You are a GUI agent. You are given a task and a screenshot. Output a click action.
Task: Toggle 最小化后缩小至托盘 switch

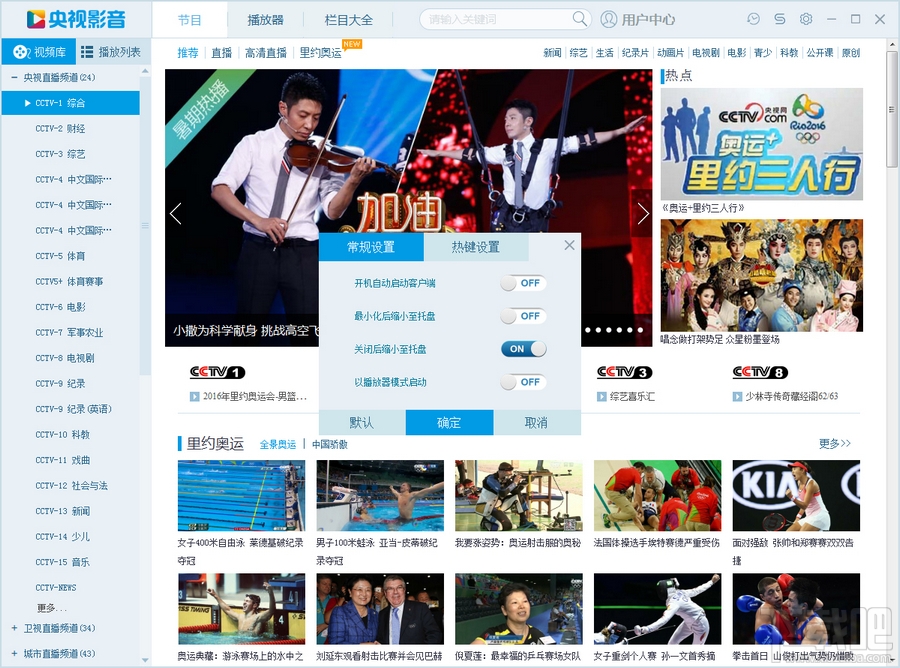tap(523, 316)
